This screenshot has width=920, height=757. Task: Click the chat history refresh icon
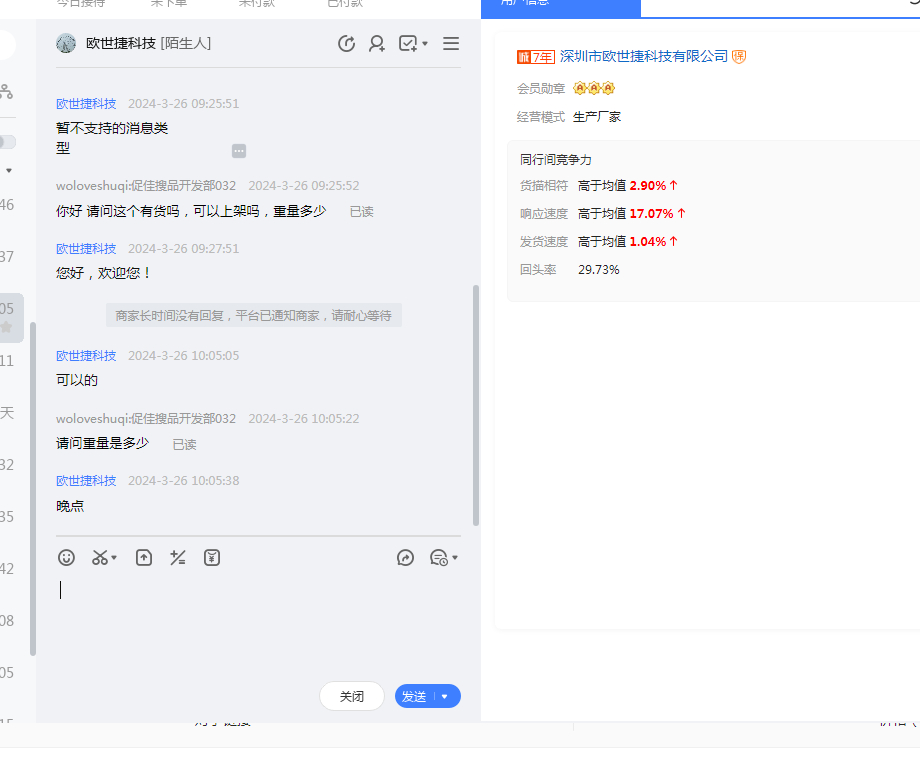(x=347, y=44)
